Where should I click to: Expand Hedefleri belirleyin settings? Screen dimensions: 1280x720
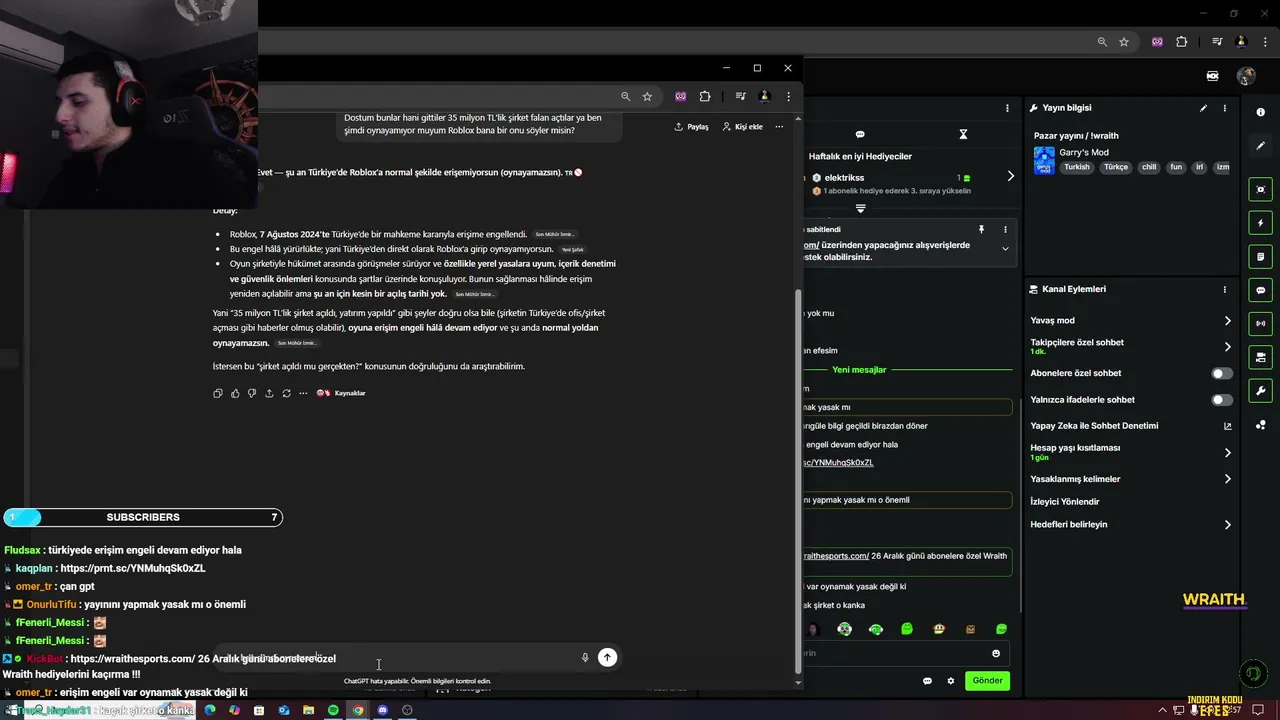[1227, 525]
